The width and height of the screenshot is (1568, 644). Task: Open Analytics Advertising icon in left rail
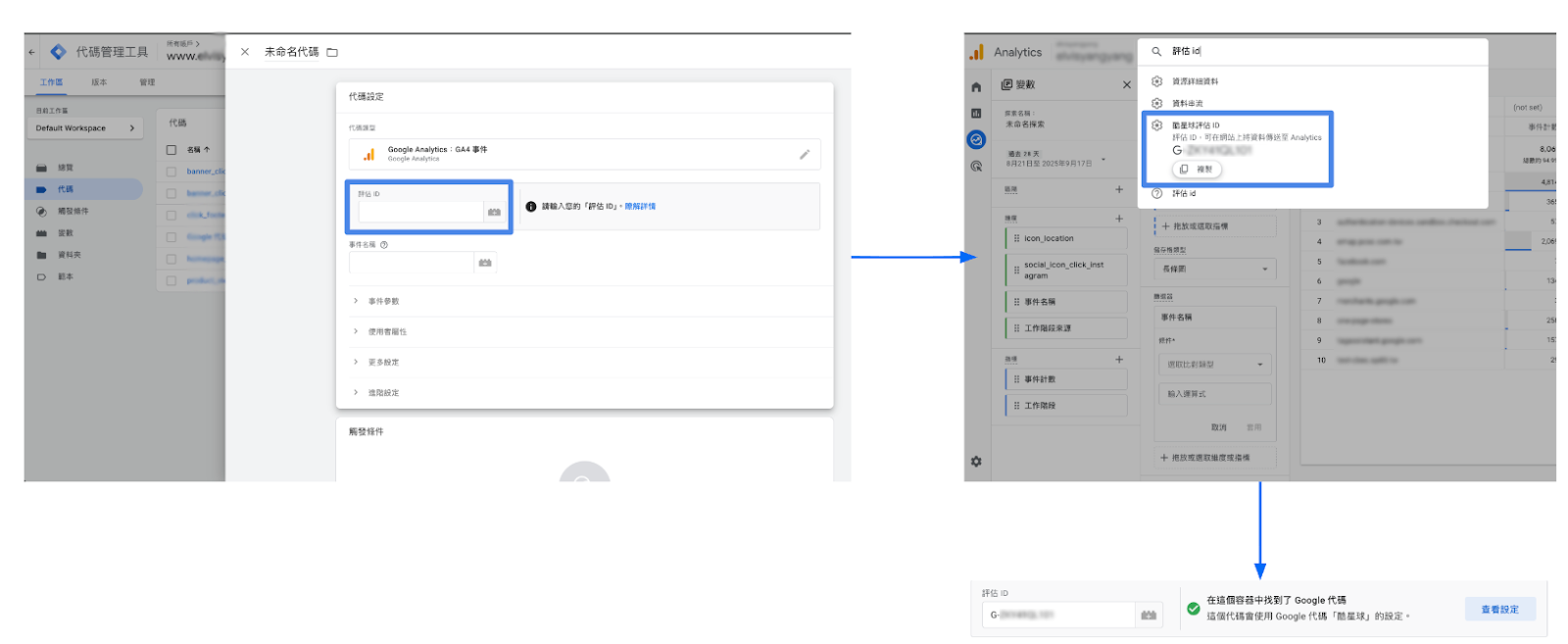[976, 167]
